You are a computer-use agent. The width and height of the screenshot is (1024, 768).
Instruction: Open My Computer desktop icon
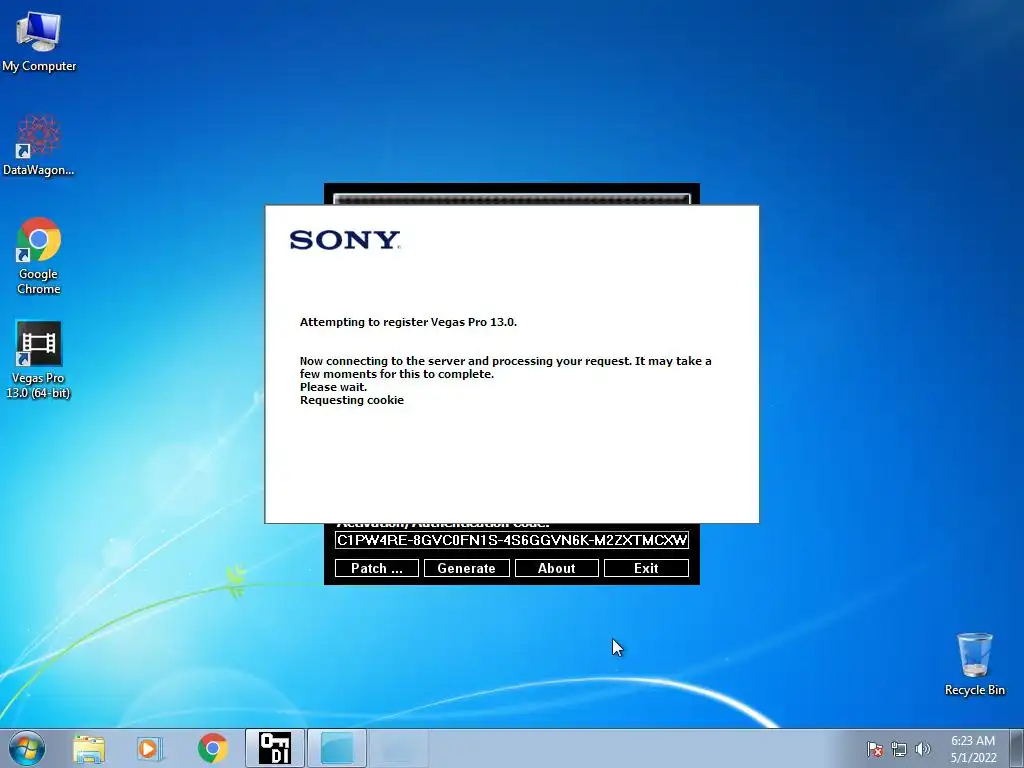point(39,40)
